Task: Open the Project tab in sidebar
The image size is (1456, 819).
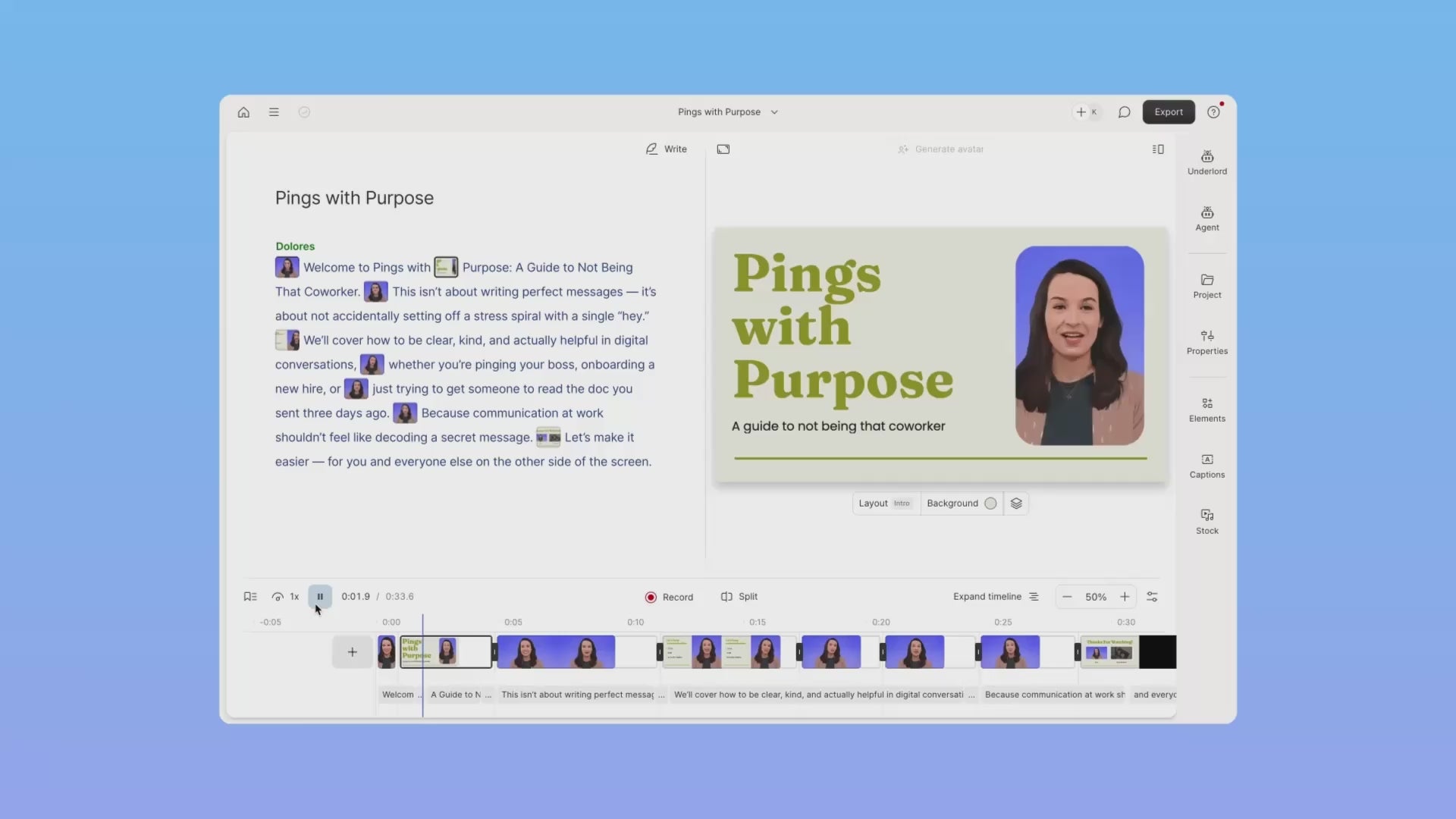Action: coord(1207,286)
